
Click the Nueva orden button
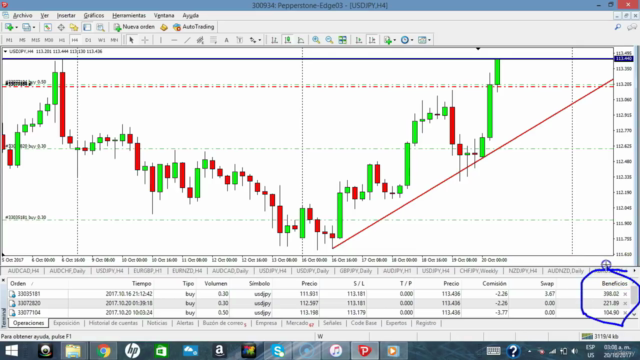pyautogui.click(x=134, y=27)
